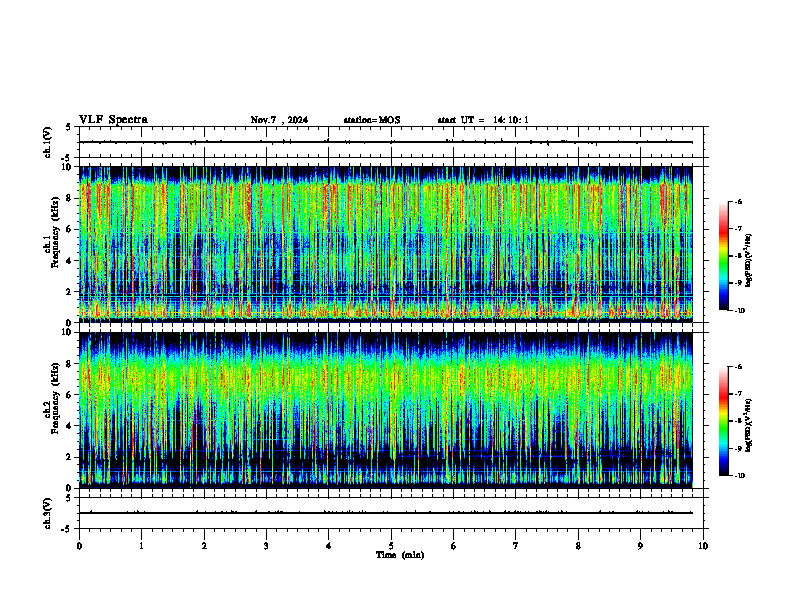This screenshot has height=612, width=792.
Task: Click the ch.1 spectrogram plot
Action: tap(386, 244)
